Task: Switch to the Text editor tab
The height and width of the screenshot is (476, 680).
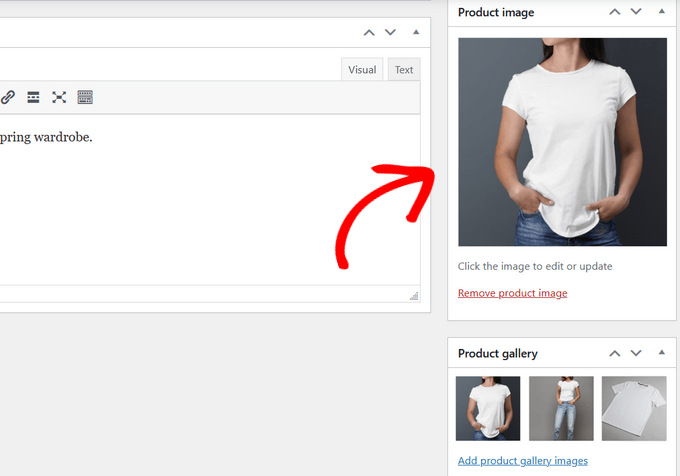Action: 404,70
